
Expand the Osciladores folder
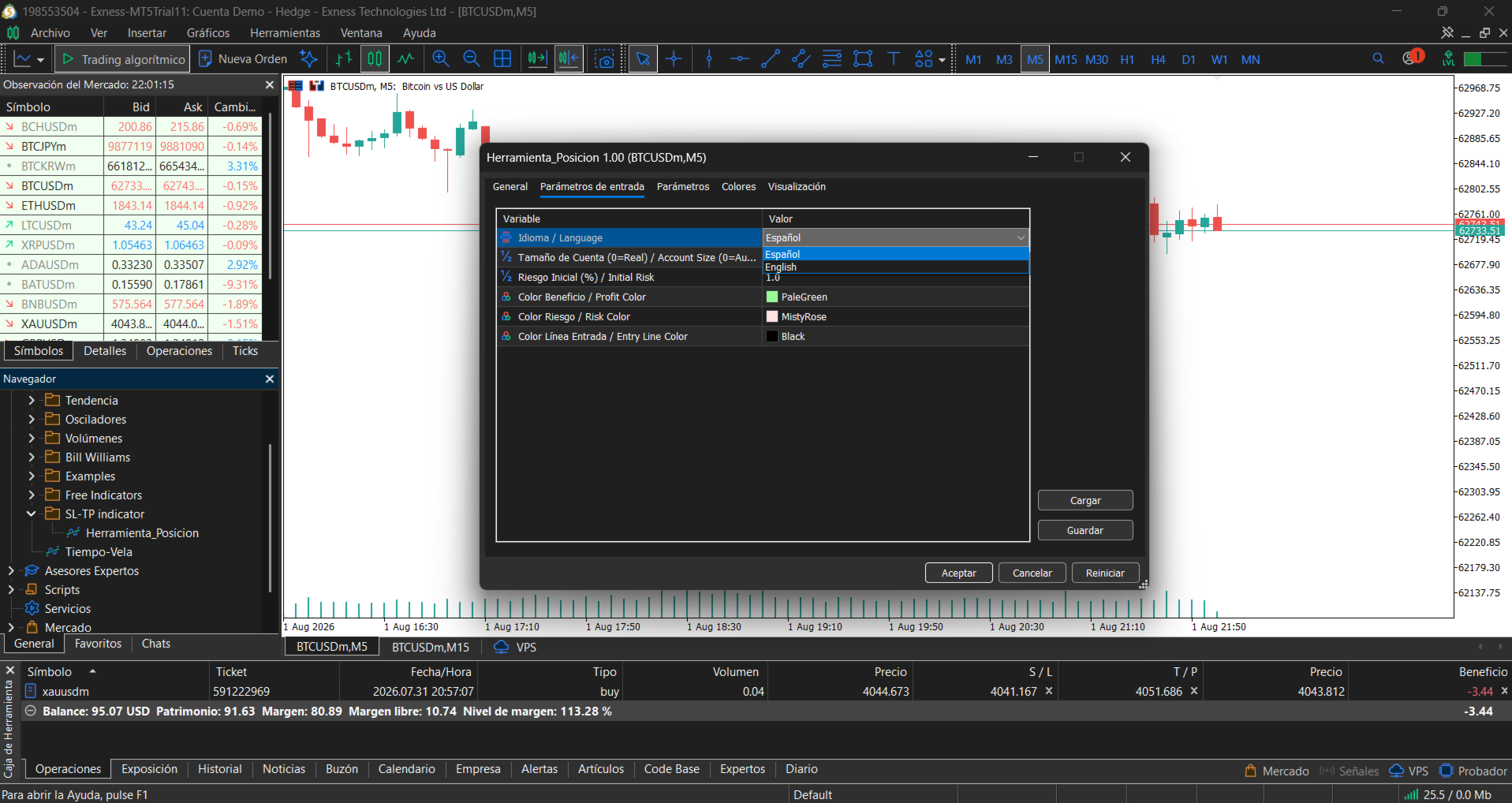coord(32,420)
